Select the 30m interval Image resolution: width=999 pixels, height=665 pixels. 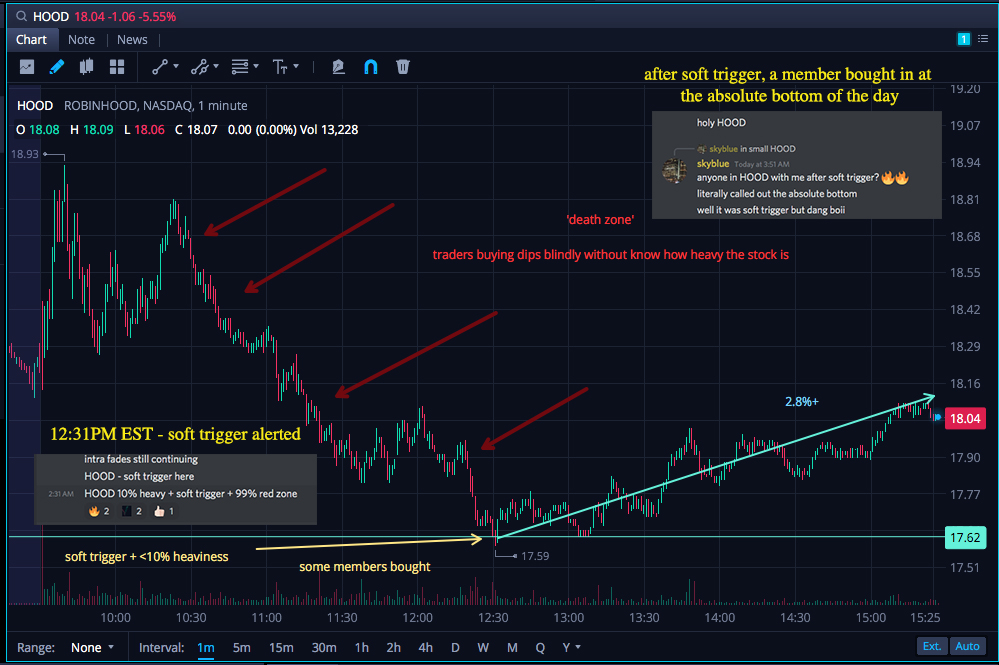[x=324, y=647]
